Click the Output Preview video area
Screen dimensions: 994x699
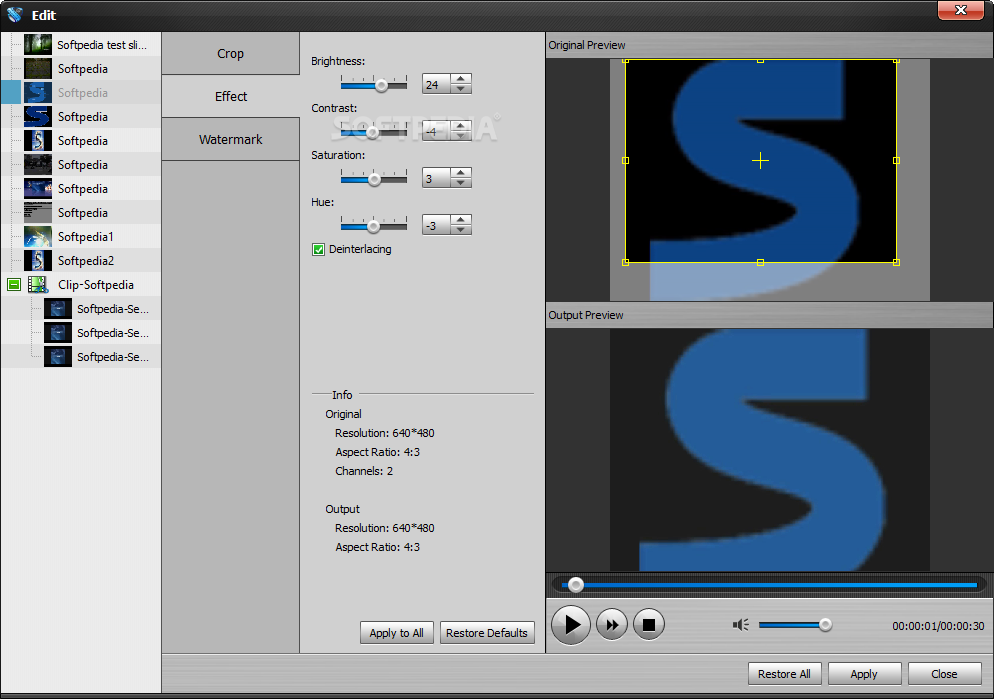[770, 450]
